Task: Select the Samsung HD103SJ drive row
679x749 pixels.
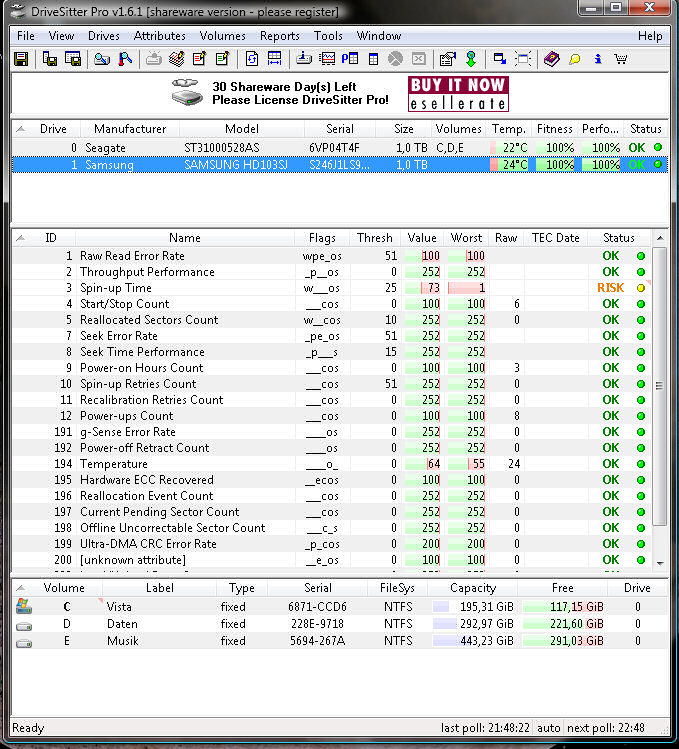Action: pyautogui.click(x=339, y=165)
